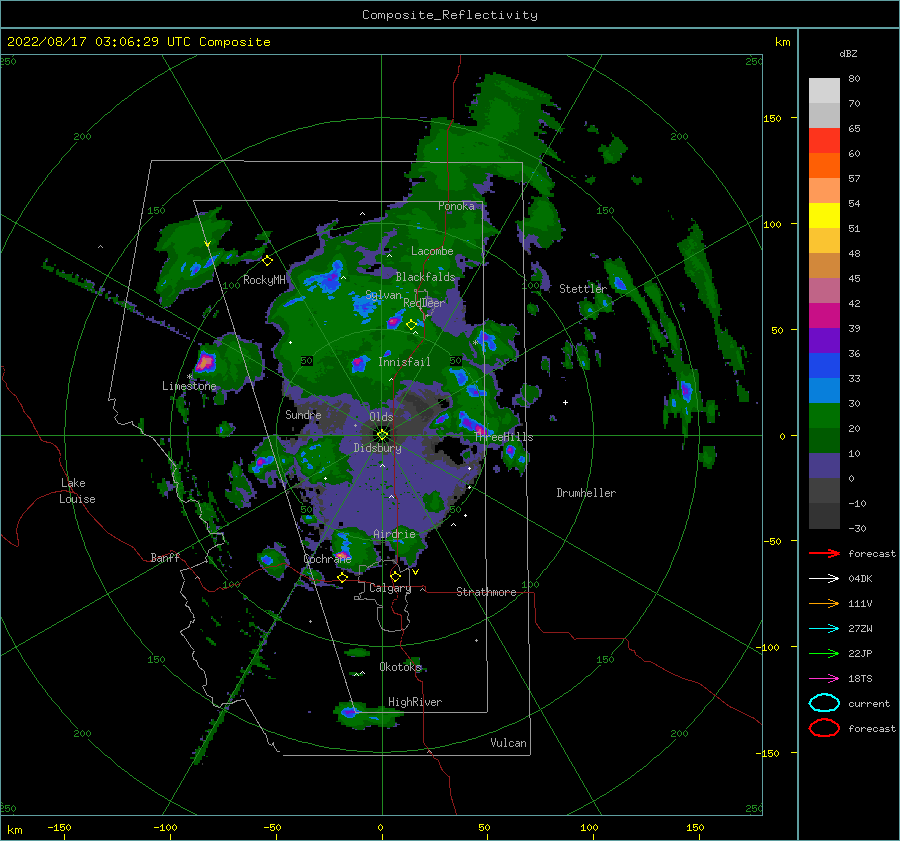Click the Banff city label
Image resolution: width=900 pixels, height=841 pixels.
(x=165, y=557)
